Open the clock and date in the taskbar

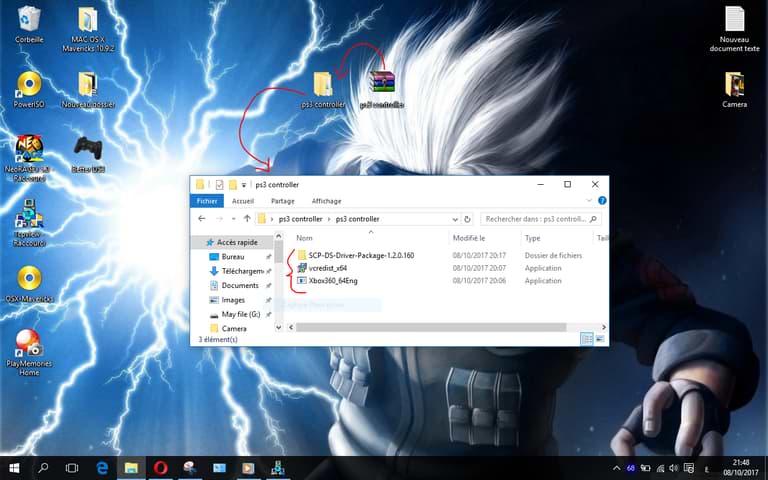(741, 468)
